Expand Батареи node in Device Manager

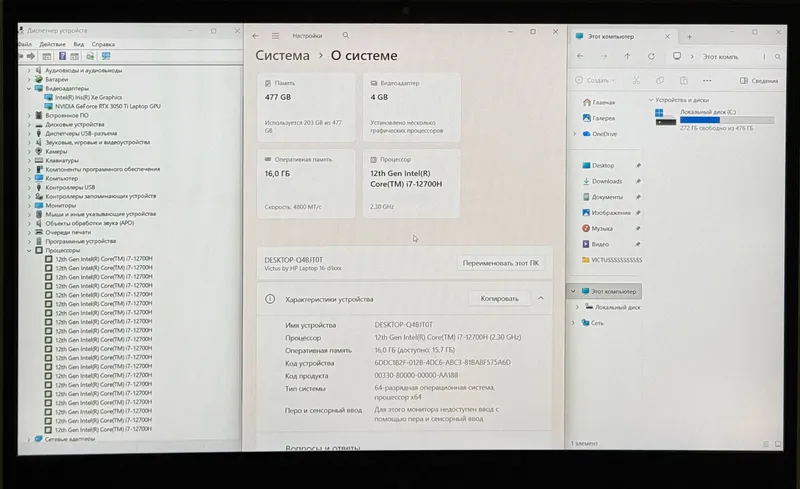(x=29, y=80)
